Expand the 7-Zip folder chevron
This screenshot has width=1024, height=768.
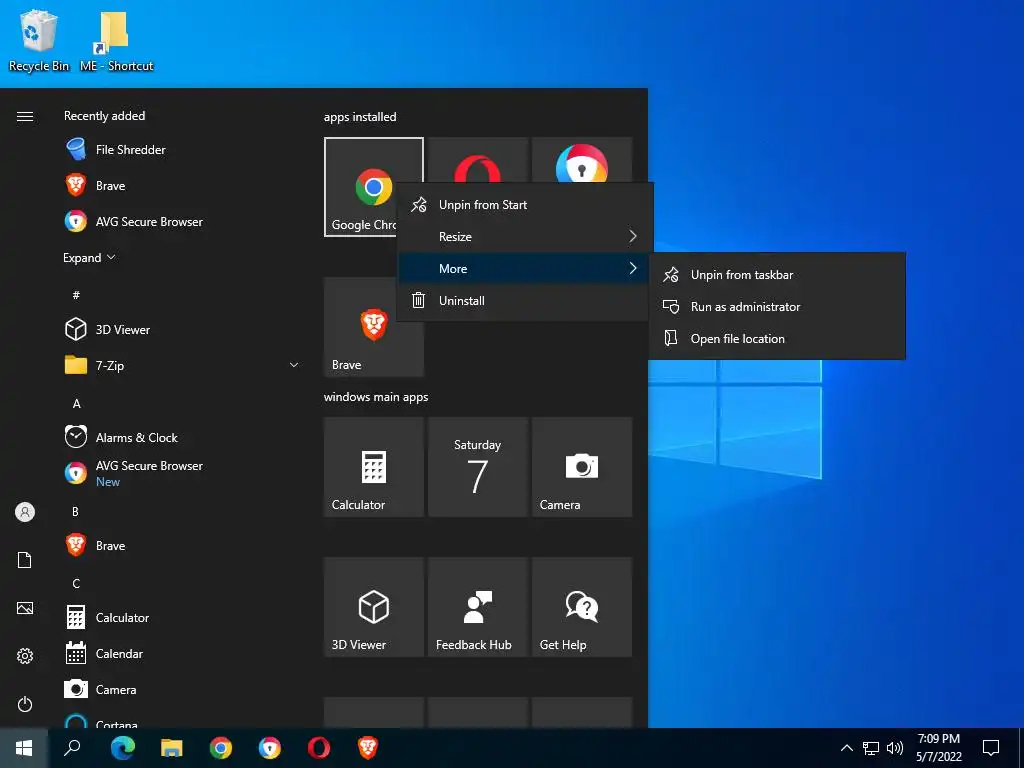pyautogui.click(x=294, y=365)
